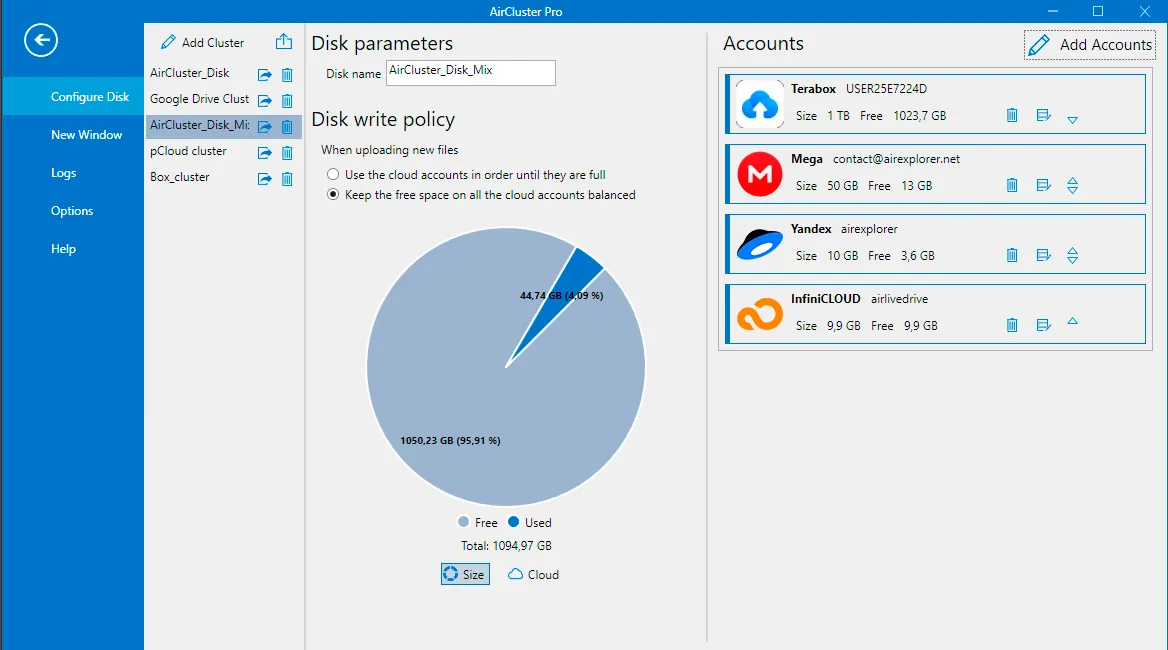Click export icon for Box_cluster
Screen dimensions: 1168x650
point(264,179)
